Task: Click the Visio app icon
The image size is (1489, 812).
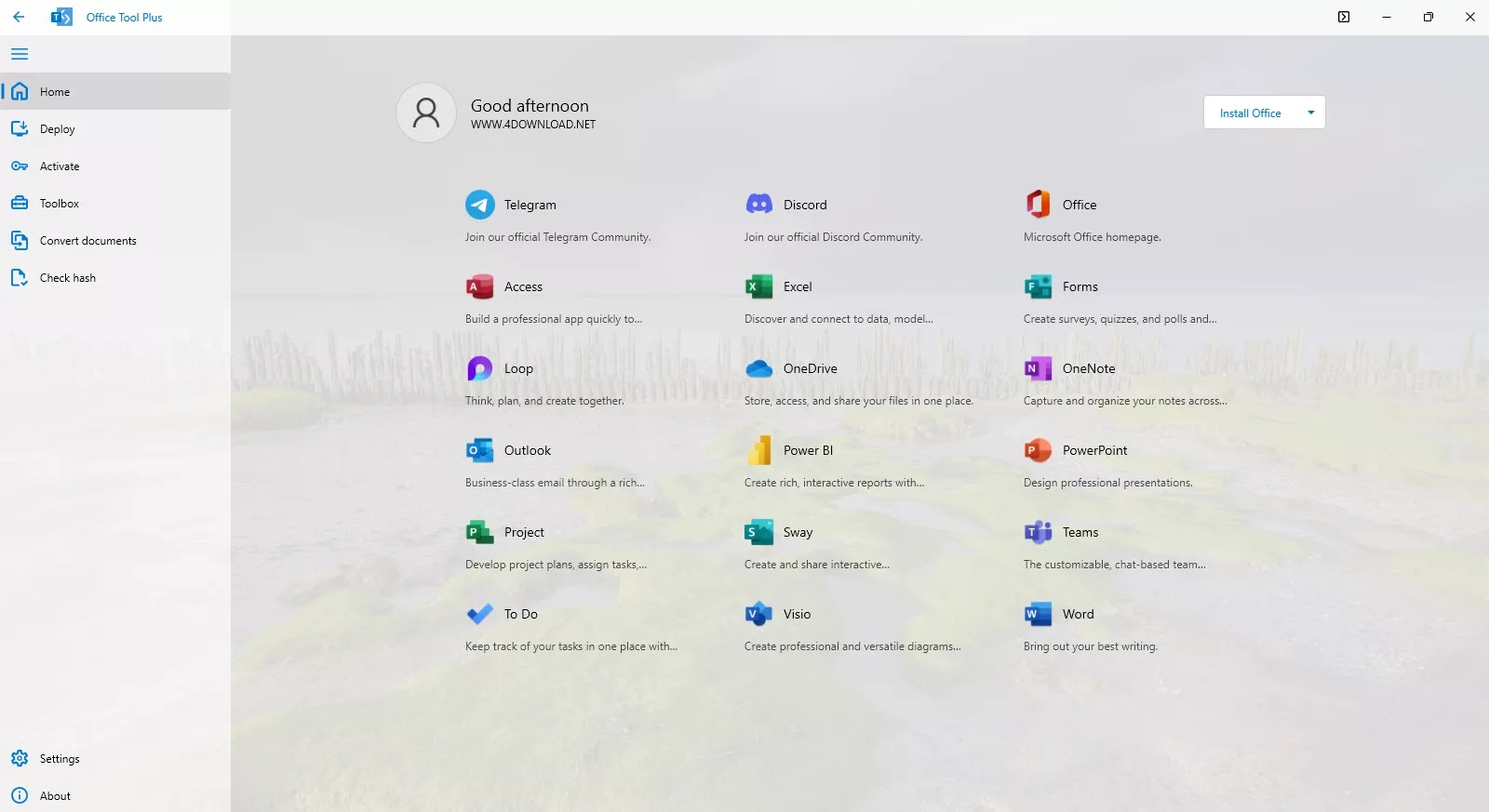Action: 759,614
